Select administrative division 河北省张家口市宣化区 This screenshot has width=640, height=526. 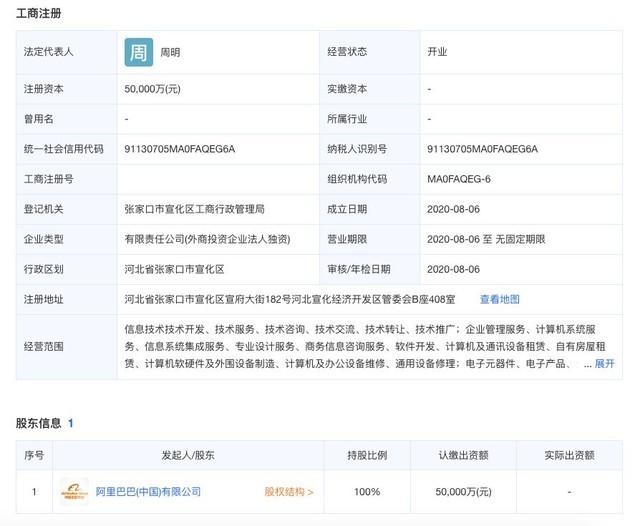[x=174, y=269]
